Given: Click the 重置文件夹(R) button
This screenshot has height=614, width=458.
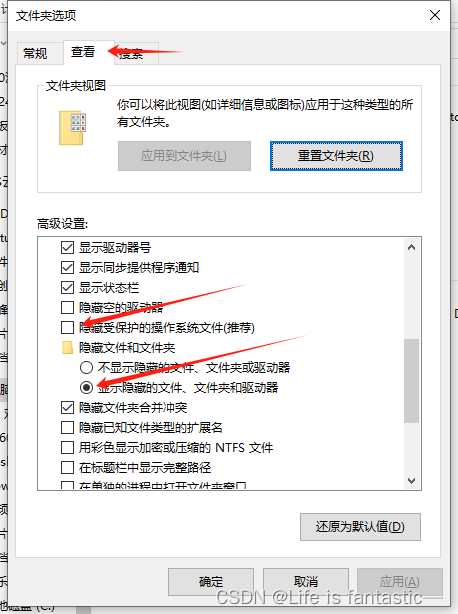Looking at the screenshot, I should coord(336,156).
